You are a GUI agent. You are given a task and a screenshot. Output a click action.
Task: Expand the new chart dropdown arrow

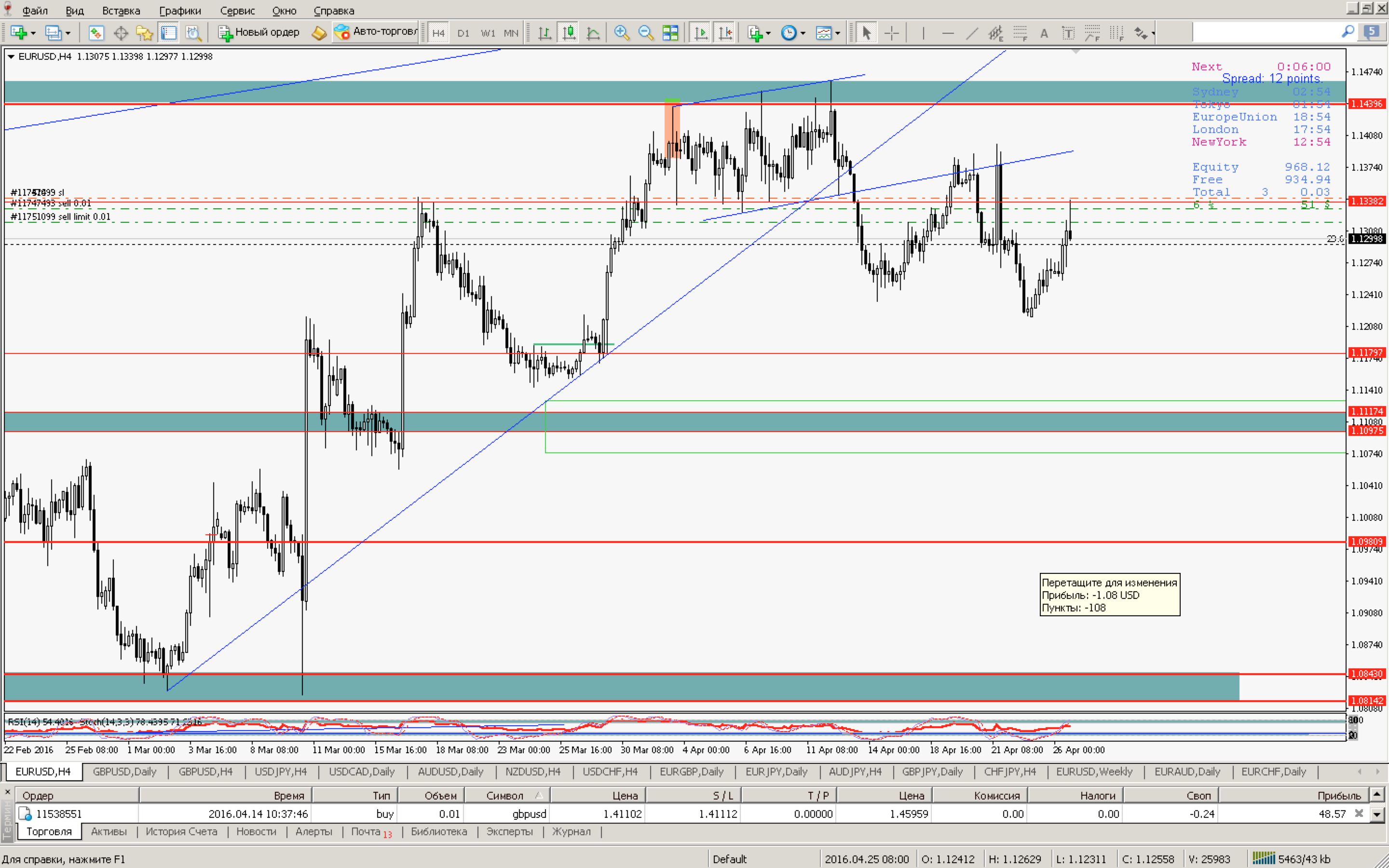tap(33, 33)
